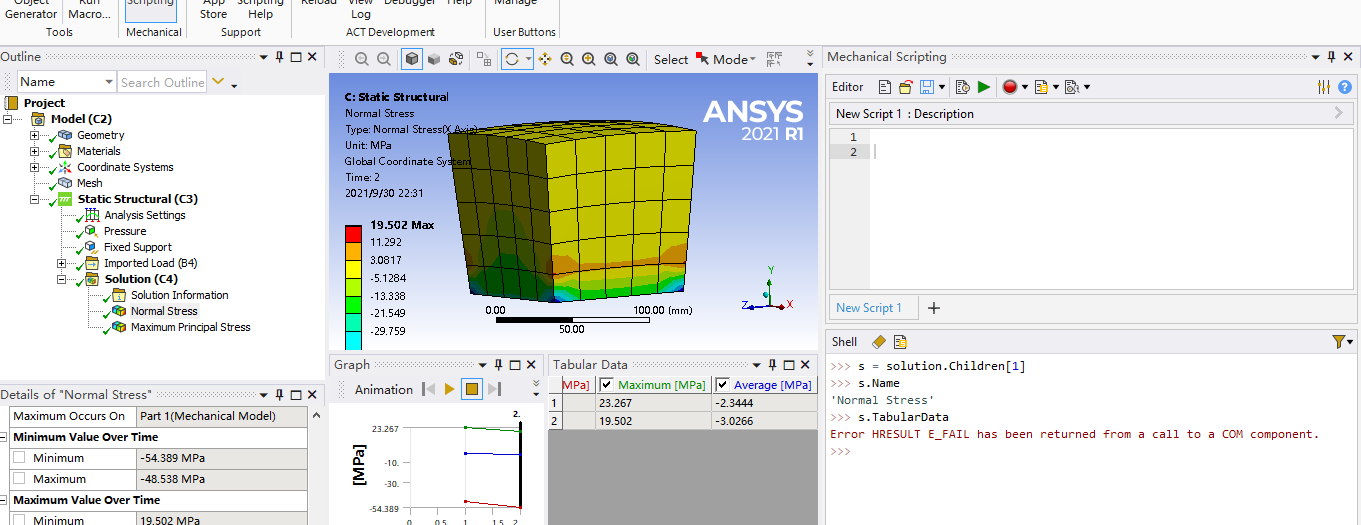Viewport: 1361px width, 525px height.
Task: Toggle Maximum [MPa] column checkbox
Action: click(x=606, y=385)
